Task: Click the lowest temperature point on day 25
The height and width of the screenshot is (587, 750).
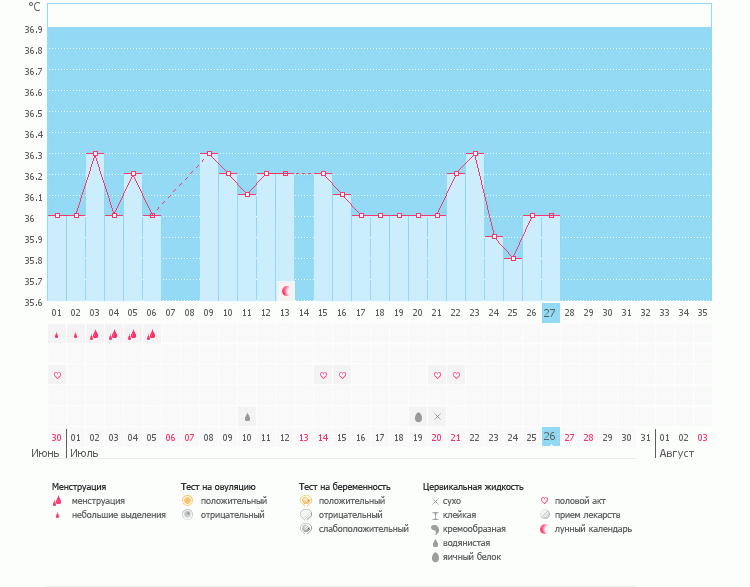Action: [x=513, y=259]
